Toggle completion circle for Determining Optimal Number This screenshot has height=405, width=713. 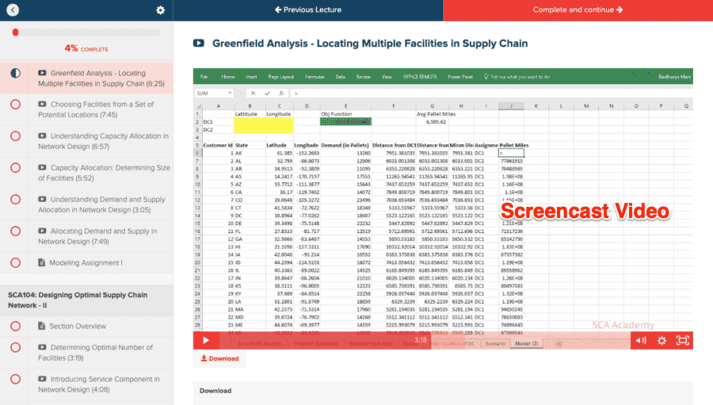click(x=15, y=348)
